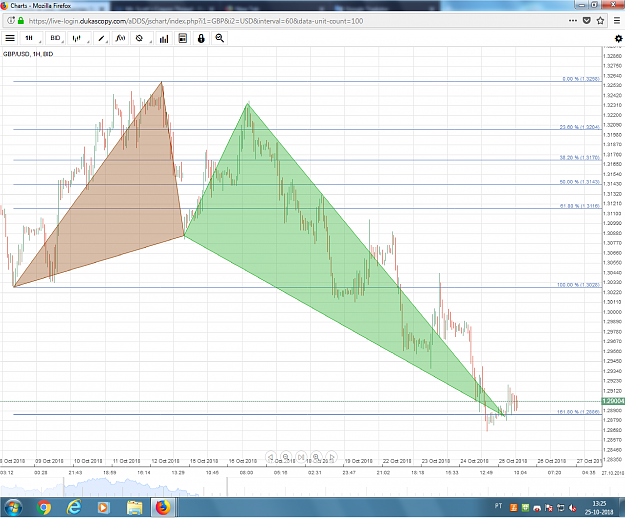Click the 12 Oct 2018 date axis label
Viewport: 625px width, 518px height.
point(165,461)
